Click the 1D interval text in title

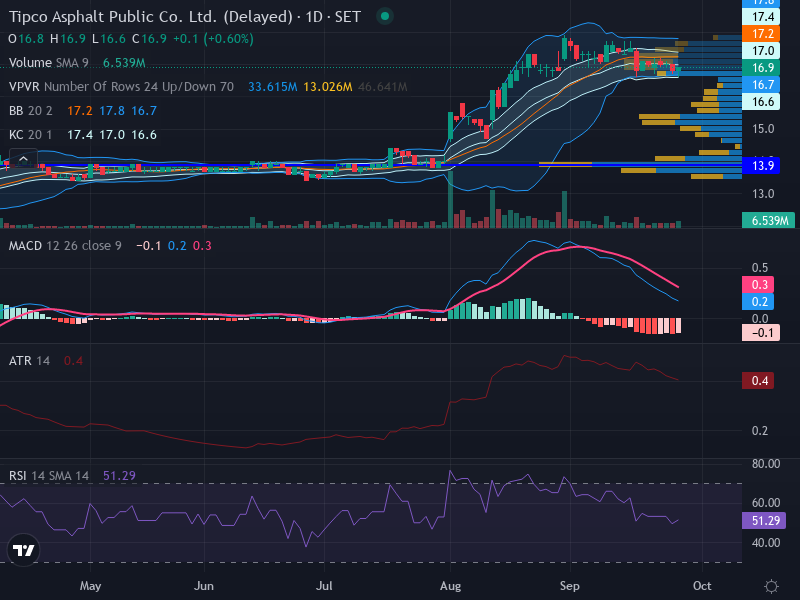tap(314, 17)
